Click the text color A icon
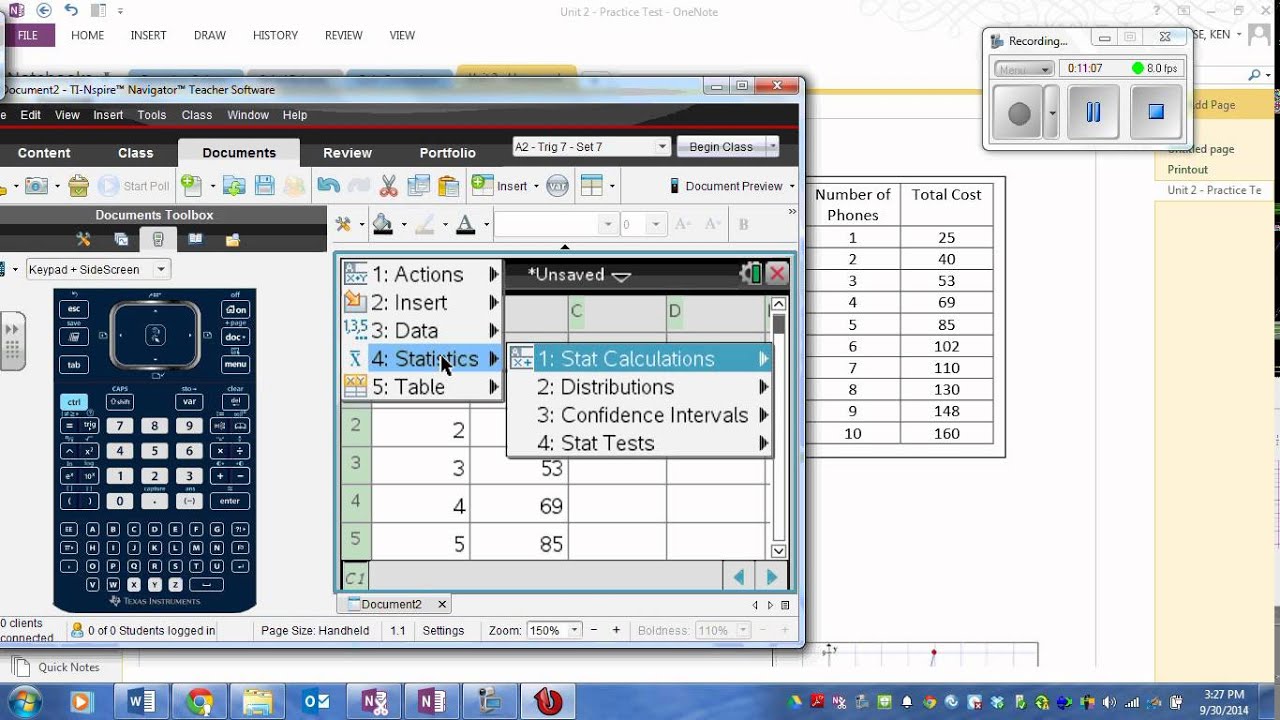This screenshot has width=1280, height=720. 465,225
